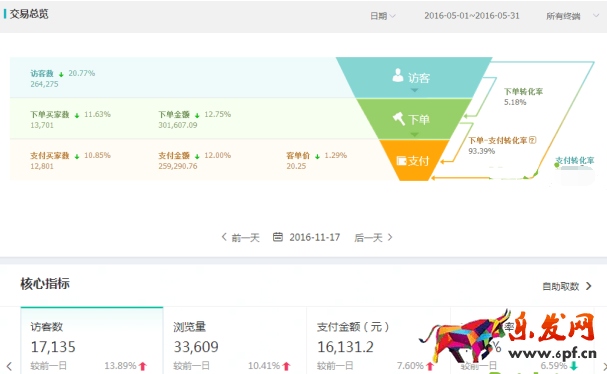Viewport: 607px width, 374px height.
Task: Click the down arrow beside 10.85%
Action: [77, 156]
